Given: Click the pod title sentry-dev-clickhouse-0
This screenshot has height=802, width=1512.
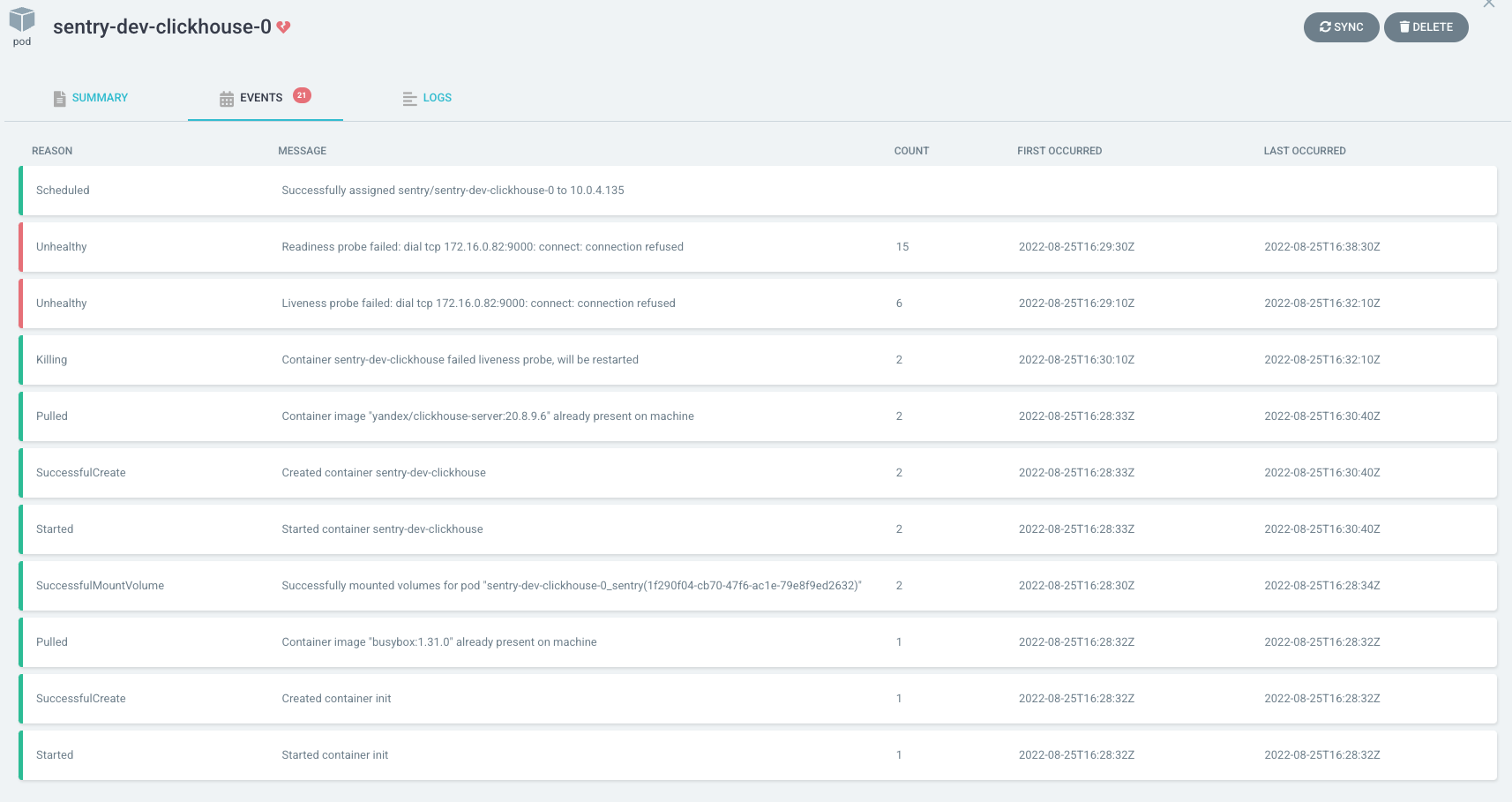Looking at the screenshot, I should [162, 27].
